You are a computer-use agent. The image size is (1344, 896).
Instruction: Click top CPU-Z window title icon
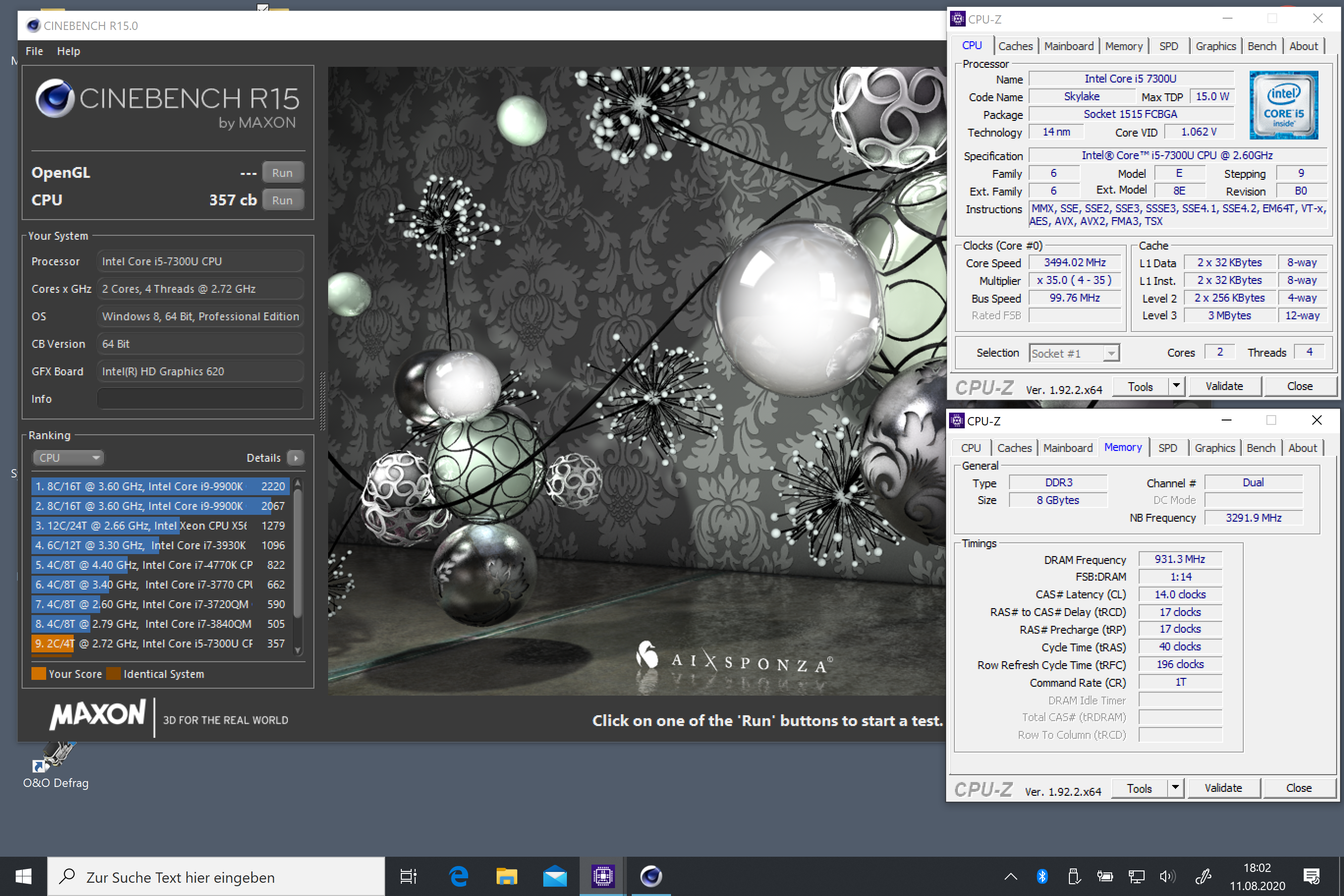(x=958, y=19)
